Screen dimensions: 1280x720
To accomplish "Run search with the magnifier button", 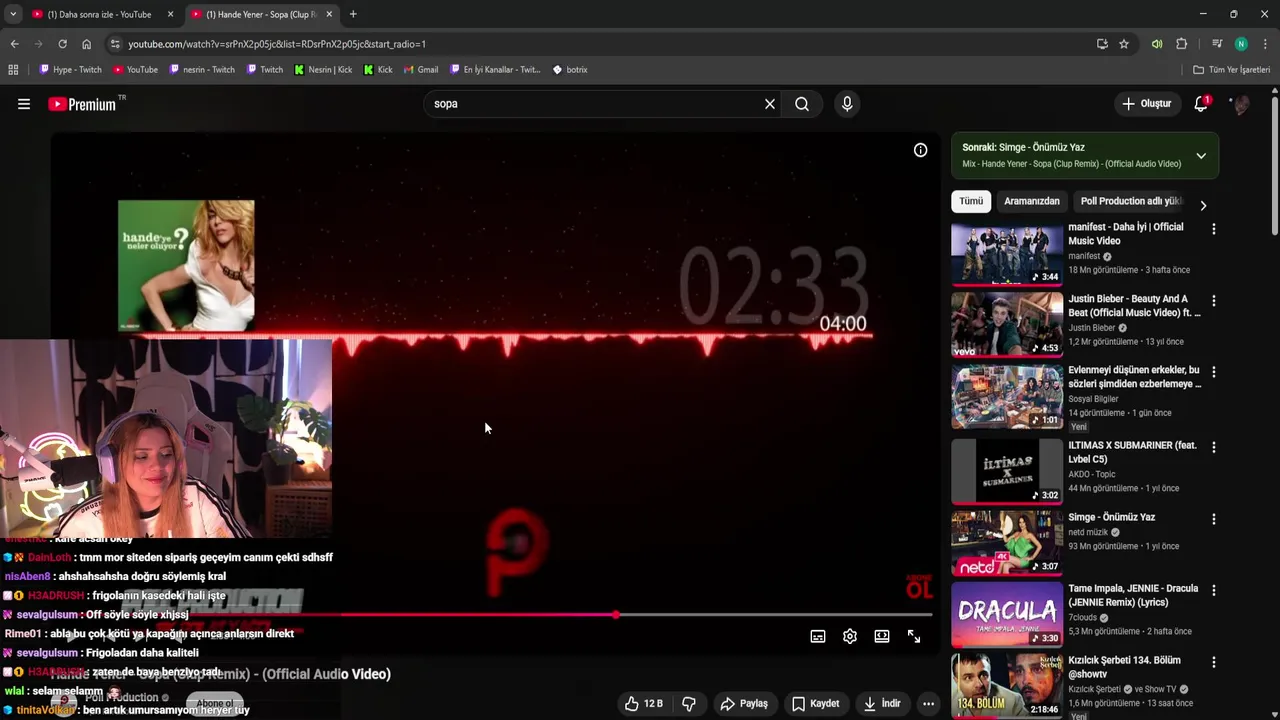I will 802,104.
